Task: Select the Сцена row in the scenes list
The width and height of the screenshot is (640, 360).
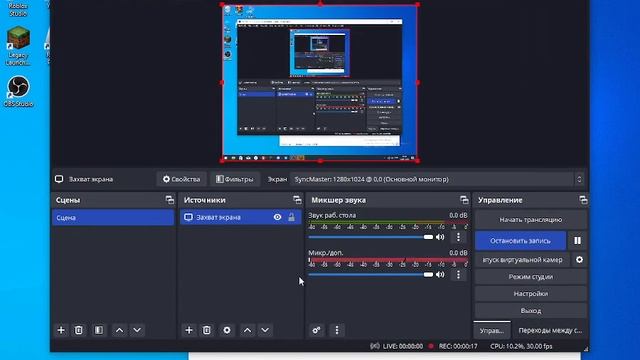Action: point(113,218)
